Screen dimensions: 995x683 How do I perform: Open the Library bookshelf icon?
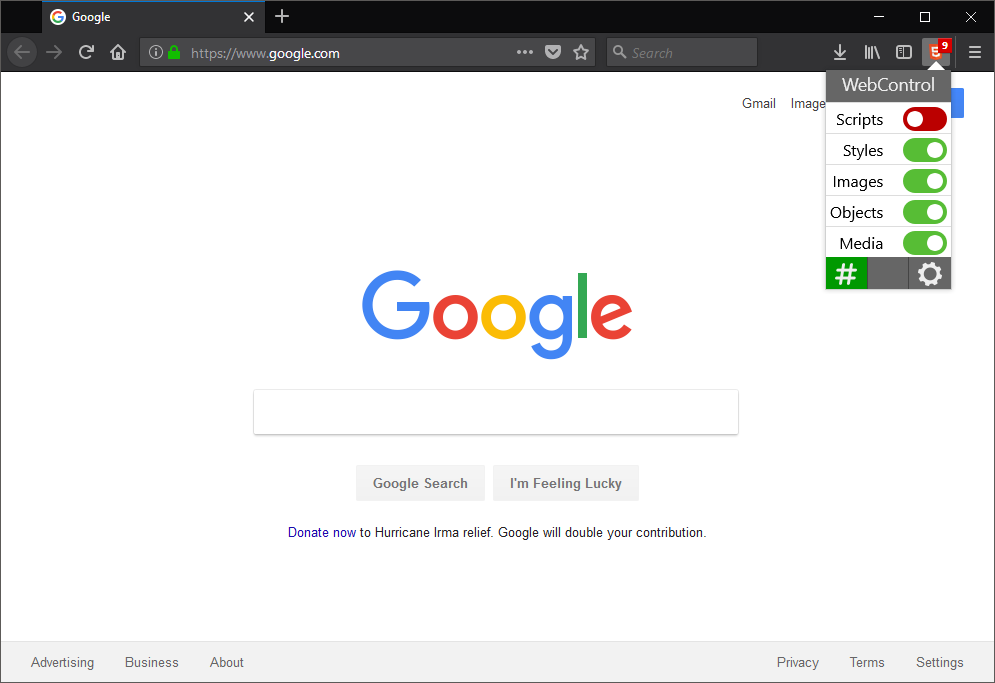[872, 52]
